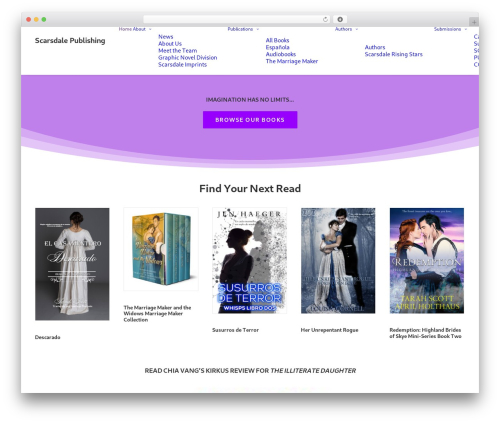This screenshot has width=500, height=423.
Task: Click Marriage Maker Widows Collection title
Action: click(x=157, y=314)
